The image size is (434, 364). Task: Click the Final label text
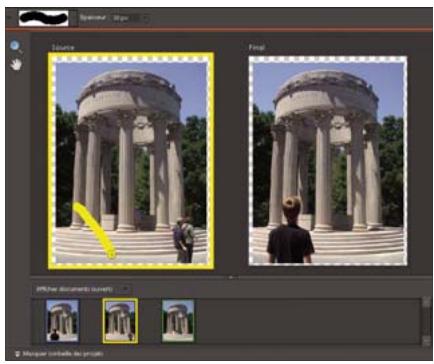point(257,48)
